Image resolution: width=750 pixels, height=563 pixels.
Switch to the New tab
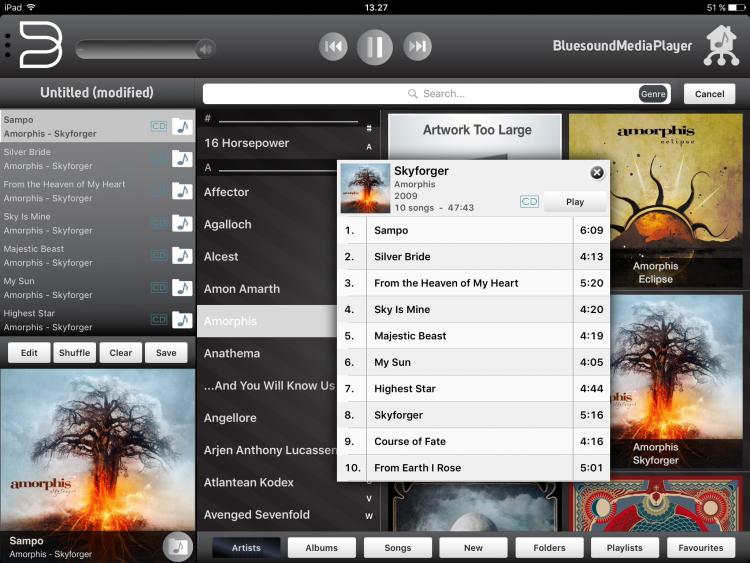pyautogui.click(x=473, y=548)
